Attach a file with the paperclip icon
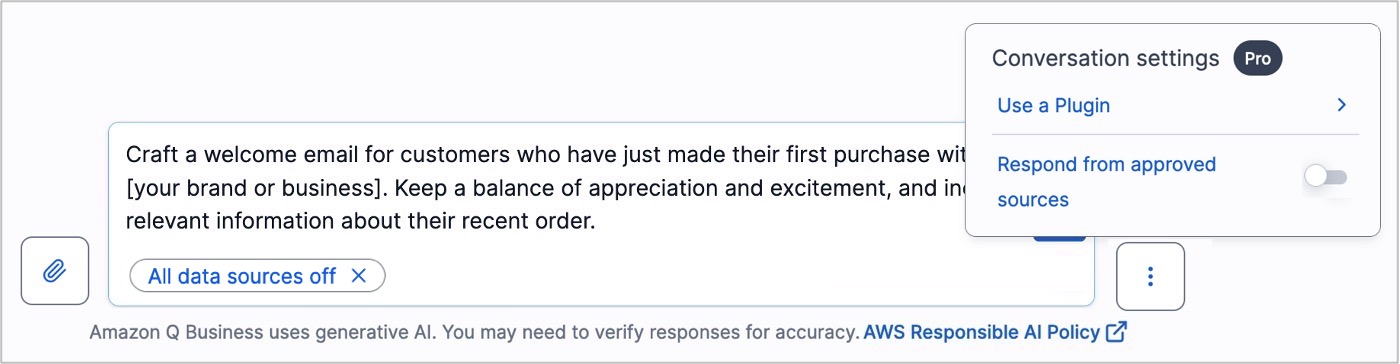Viewport: 1400px width, 364px height. 55,271
